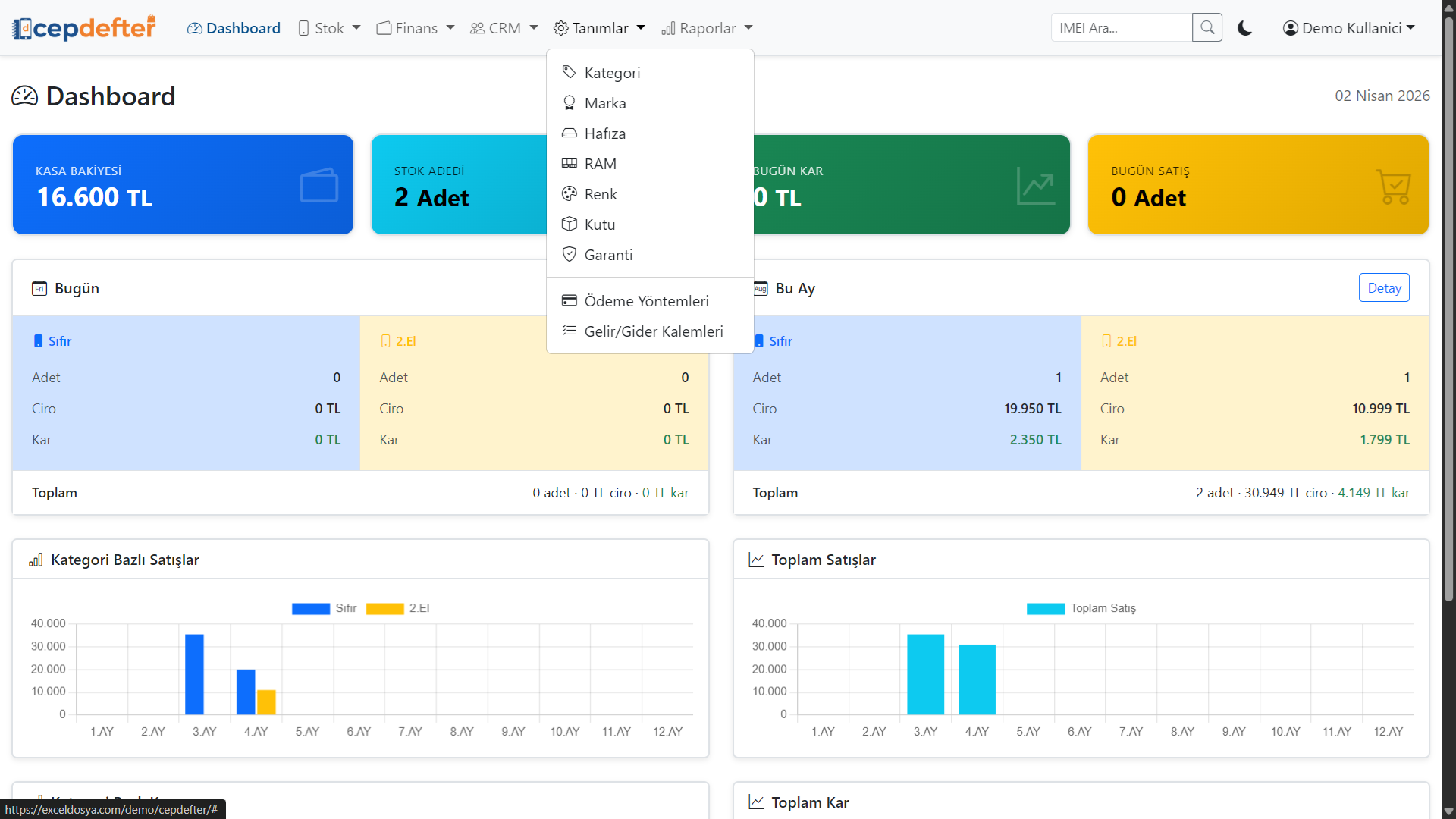
Task: Open the Finans dropdown
Action: [416, 28]
